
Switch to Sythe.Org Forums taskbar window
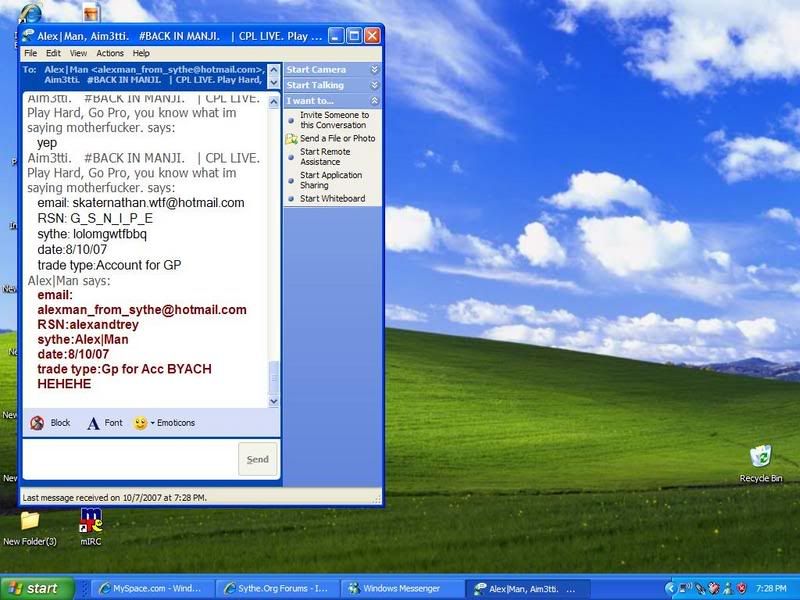[276, 588]
